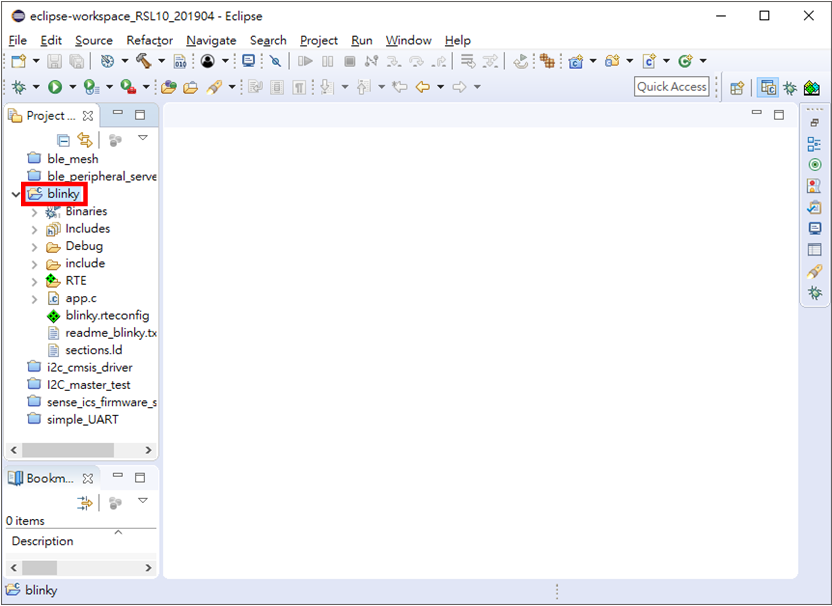Select the blinky.rteconfig file
Image resolution: width=832 pixels, height=606 pixels.
(106, 315)
